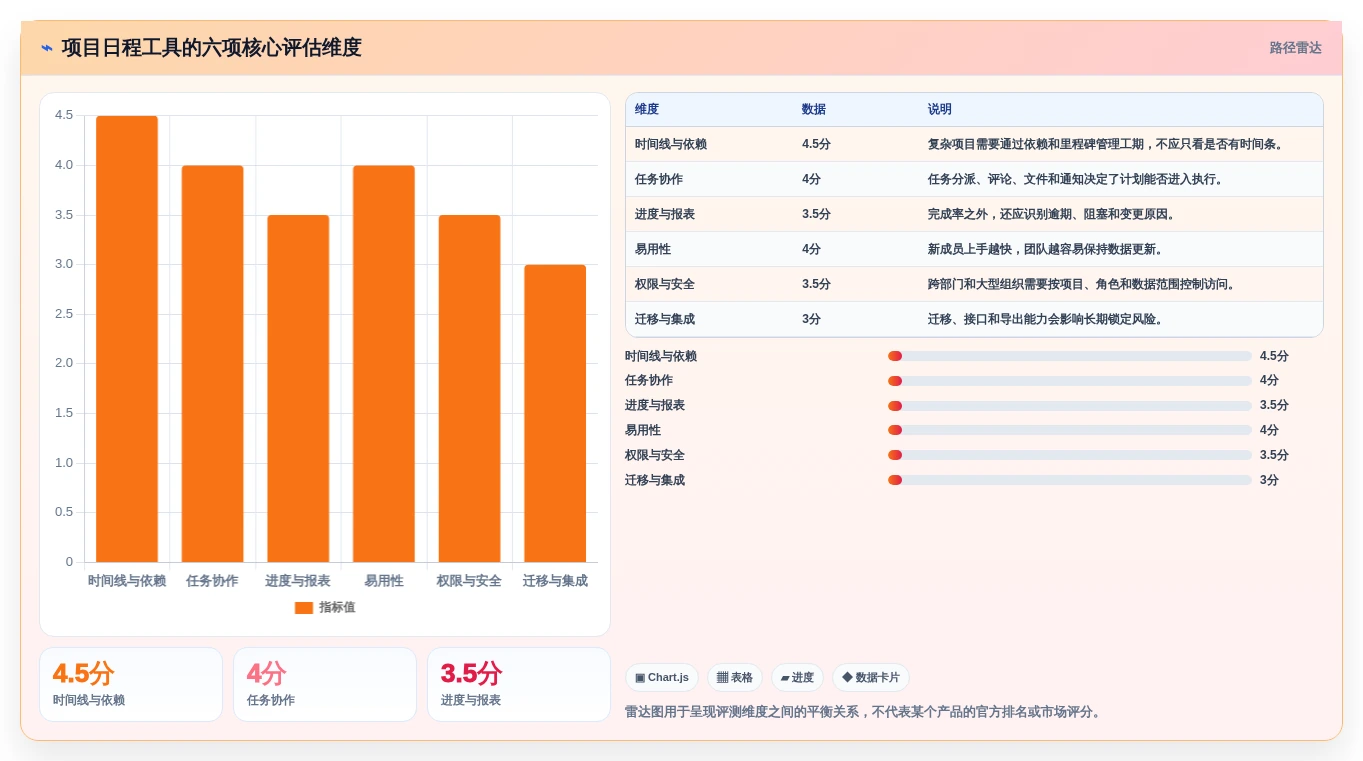This screenshot has height=761, width=1363.
Task: Click the page title 项目日程工具的六项核心评估维度
Action: coord(211,48)
